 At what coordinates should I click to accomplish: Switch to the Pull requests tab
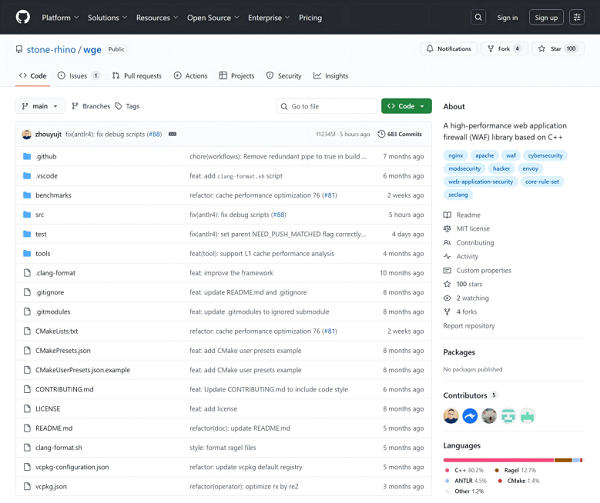(136, 76)
